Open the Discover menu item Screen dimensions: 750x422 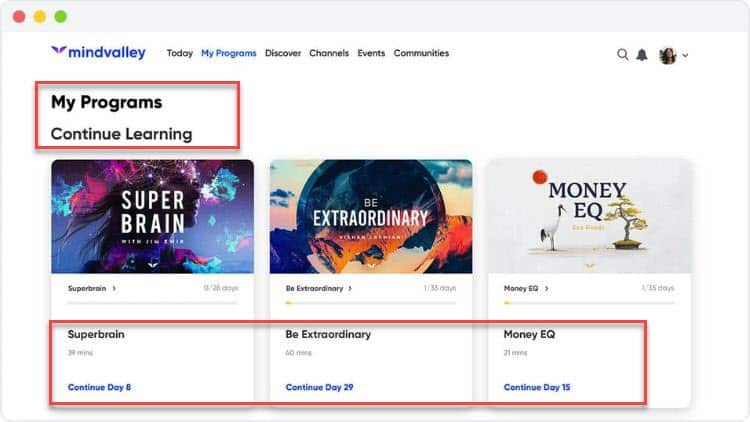pos(283,53)
